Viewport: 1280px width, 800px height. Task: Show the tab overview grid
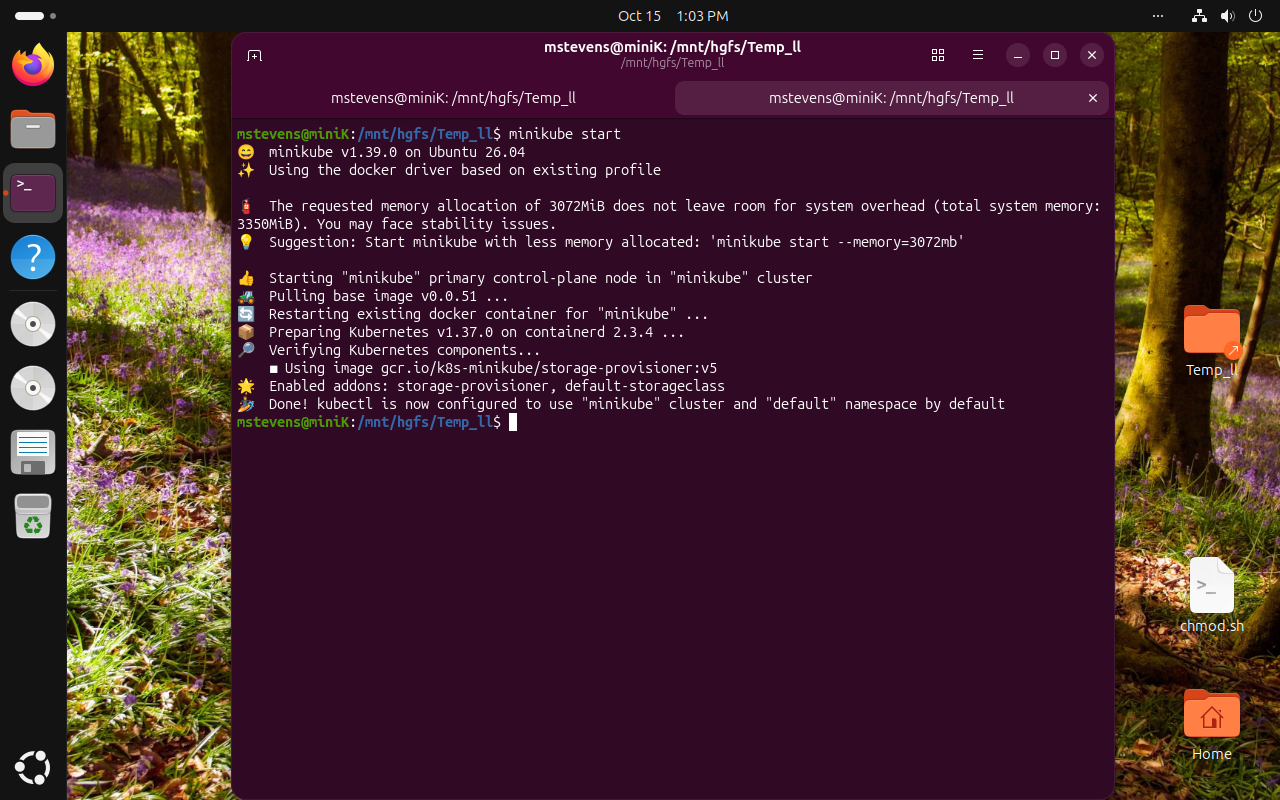pyautogui.click(x=938, y=55)
